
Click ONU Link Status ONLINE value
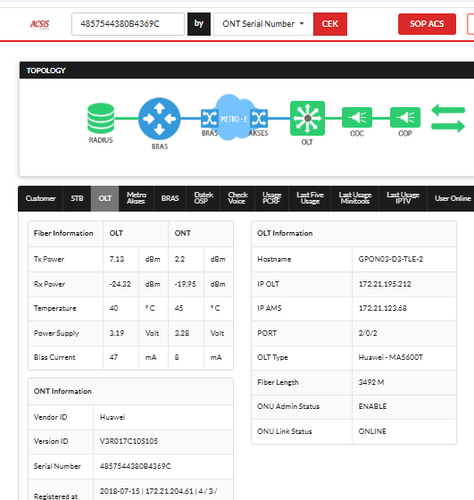point(372,431)
